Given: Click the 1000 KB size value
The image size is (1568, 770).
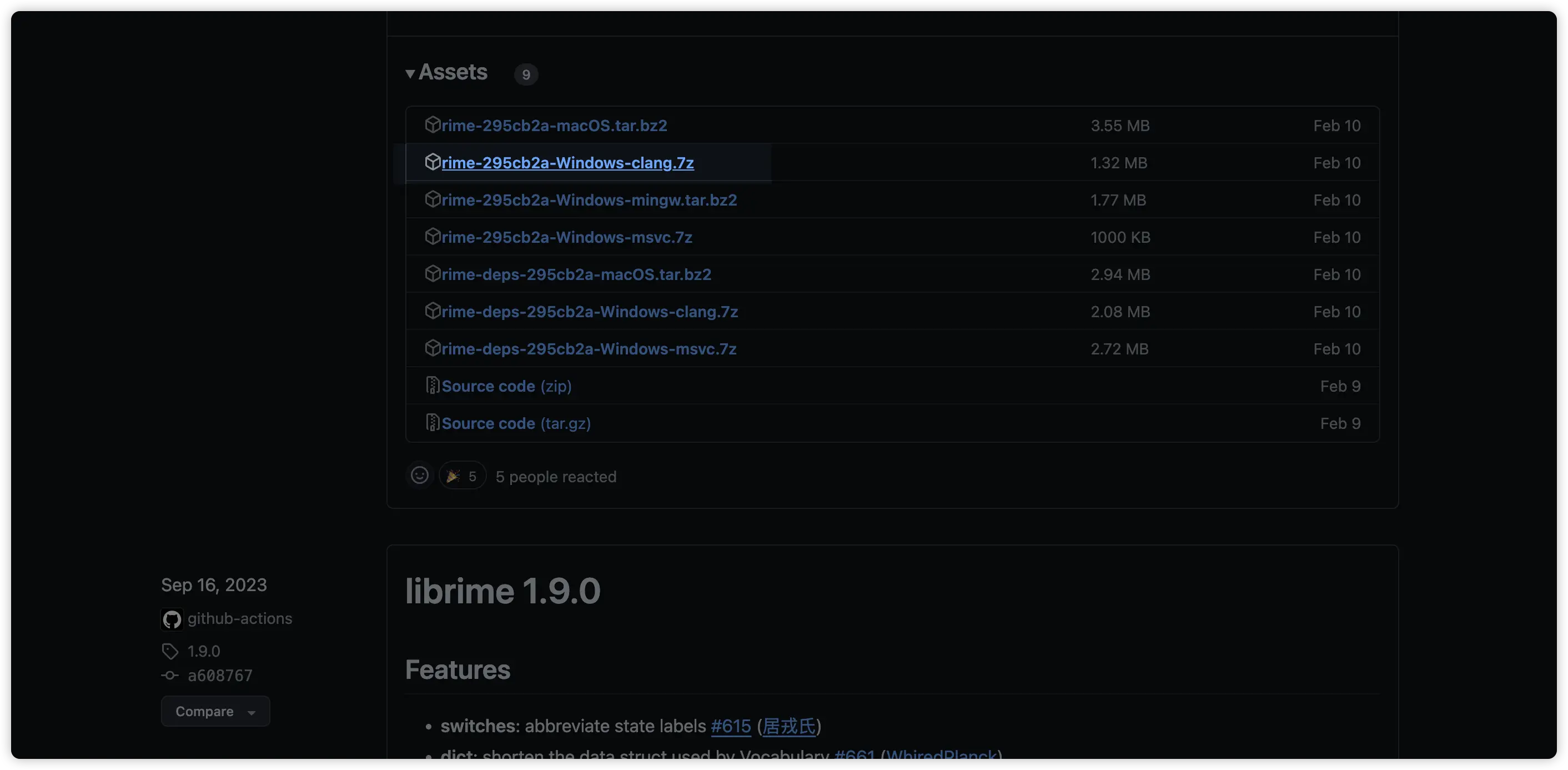Looking at the screenshot, I should pos(1120,237).
